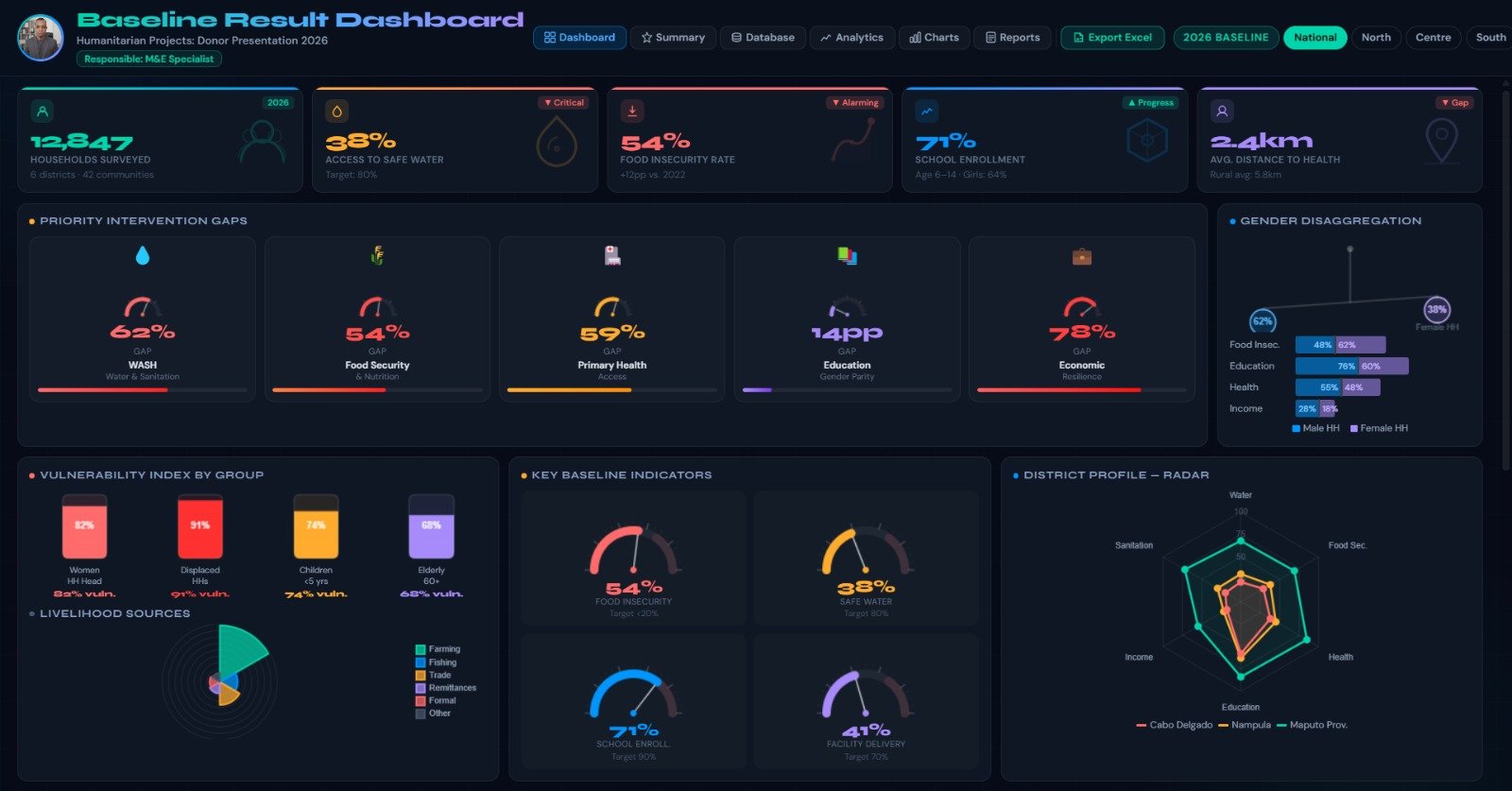This screenshot has width=1512, height=791.
Task: Select the Centre region filter
Action: coord(1433,38)
